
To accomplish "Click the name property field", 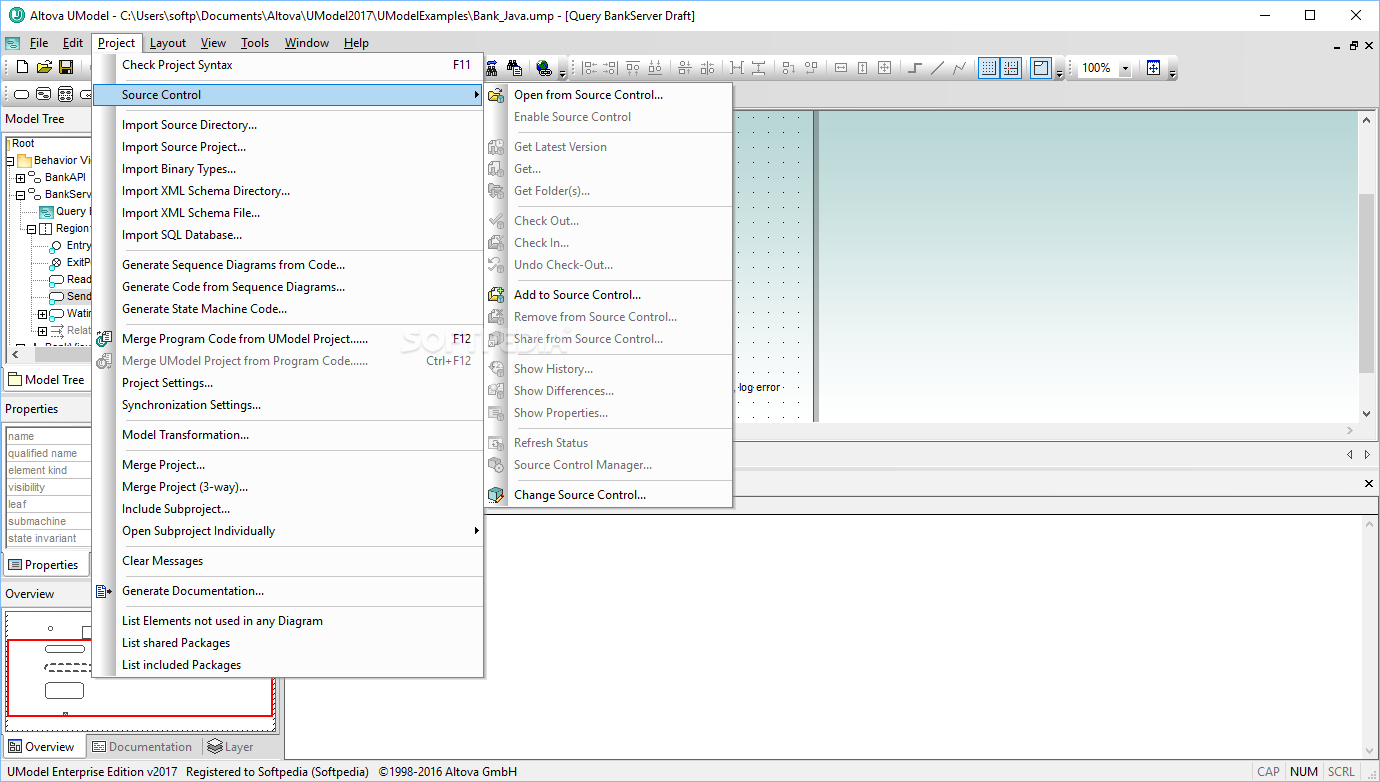I will point(48,436).
